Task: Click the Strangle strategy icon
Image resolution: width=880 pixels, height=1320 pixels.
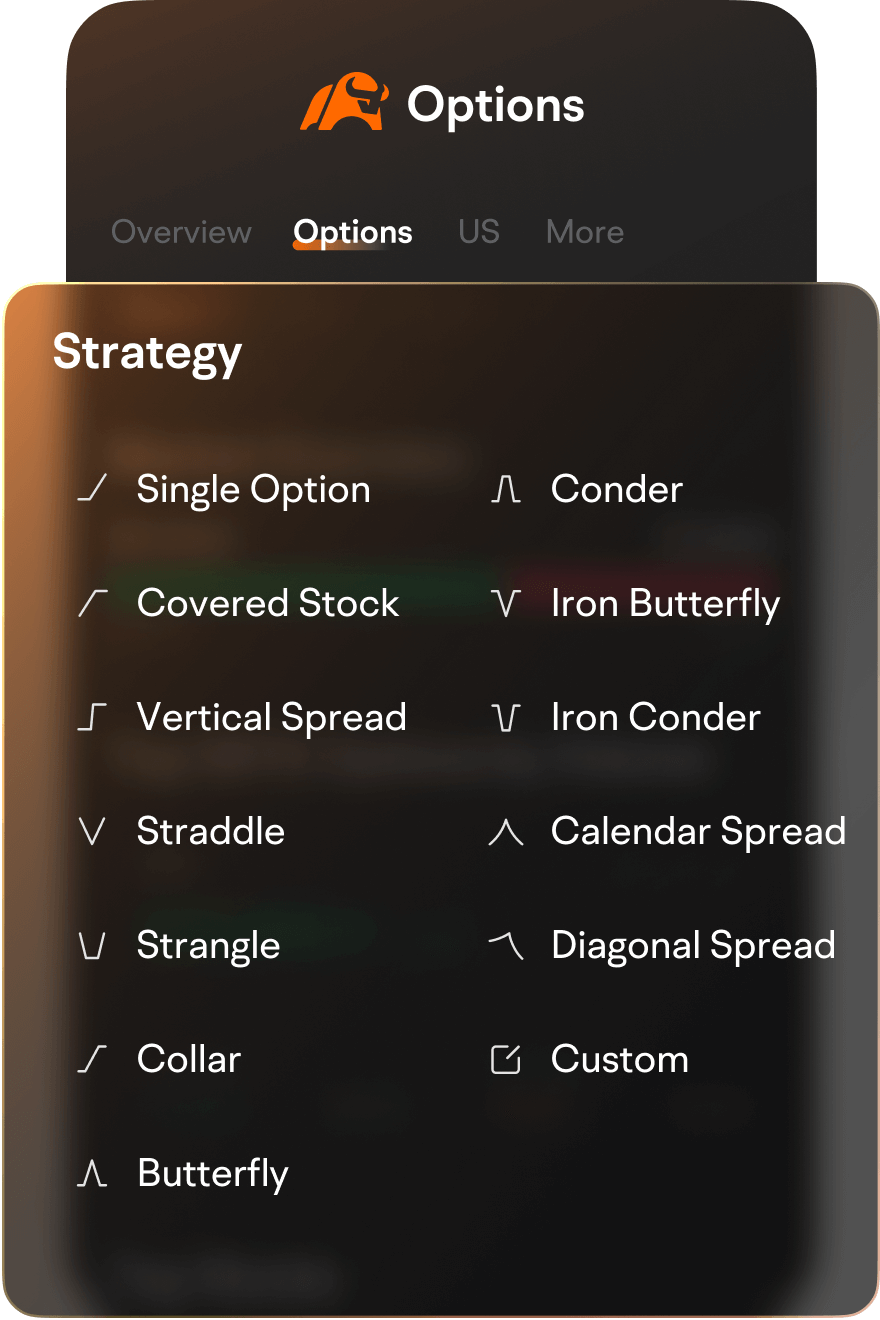Action: pos(92,945)
